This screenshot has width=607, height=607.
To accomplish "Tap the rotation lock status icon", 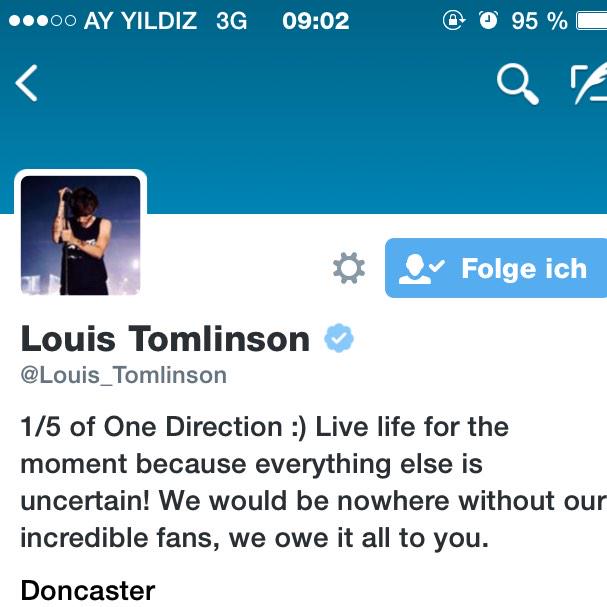I will [454, 20].
